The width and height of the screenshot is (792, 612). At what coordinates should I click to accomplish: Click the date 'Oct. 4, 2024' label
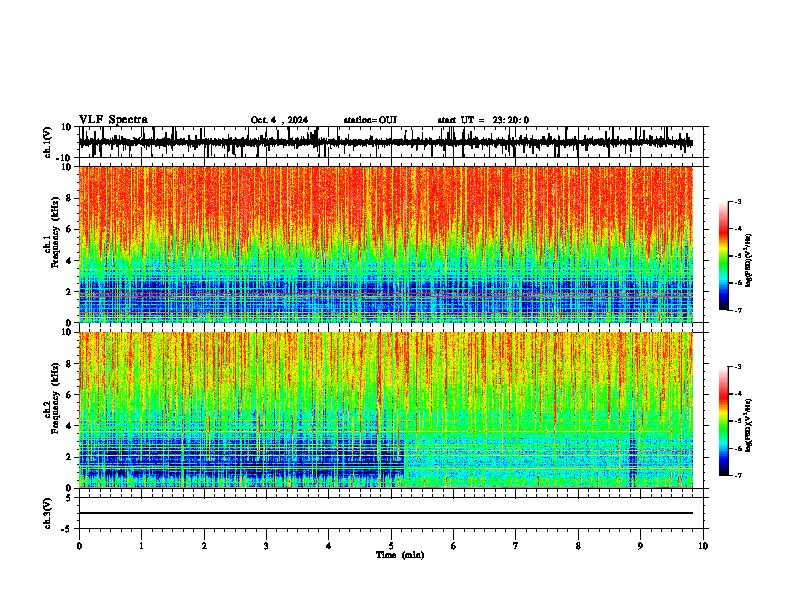[x=279, y=120]
